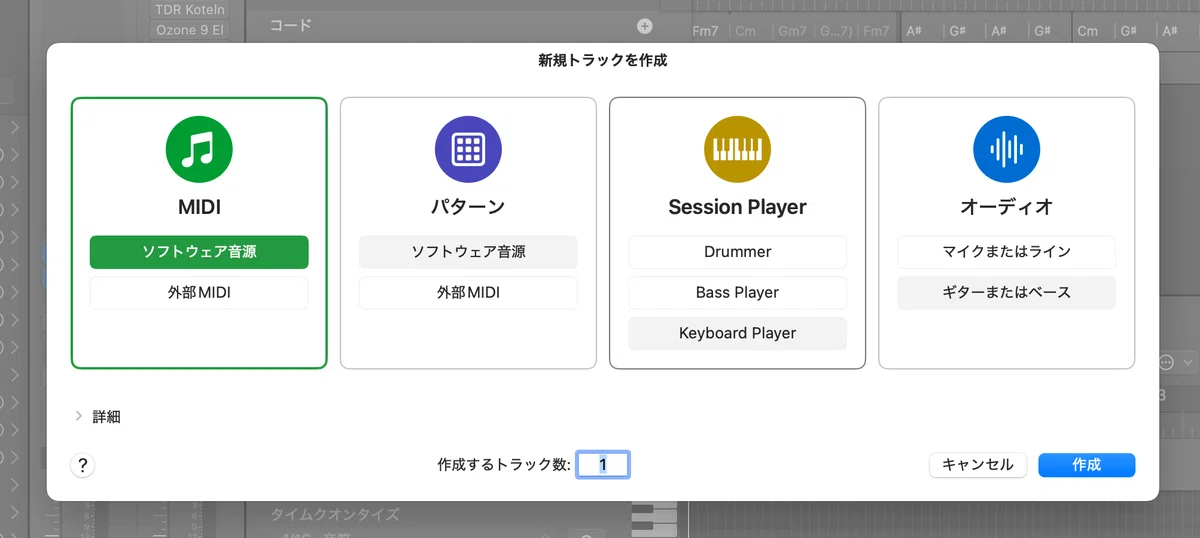
Task: Click the MIDI heading text
Action: [199, 207]
